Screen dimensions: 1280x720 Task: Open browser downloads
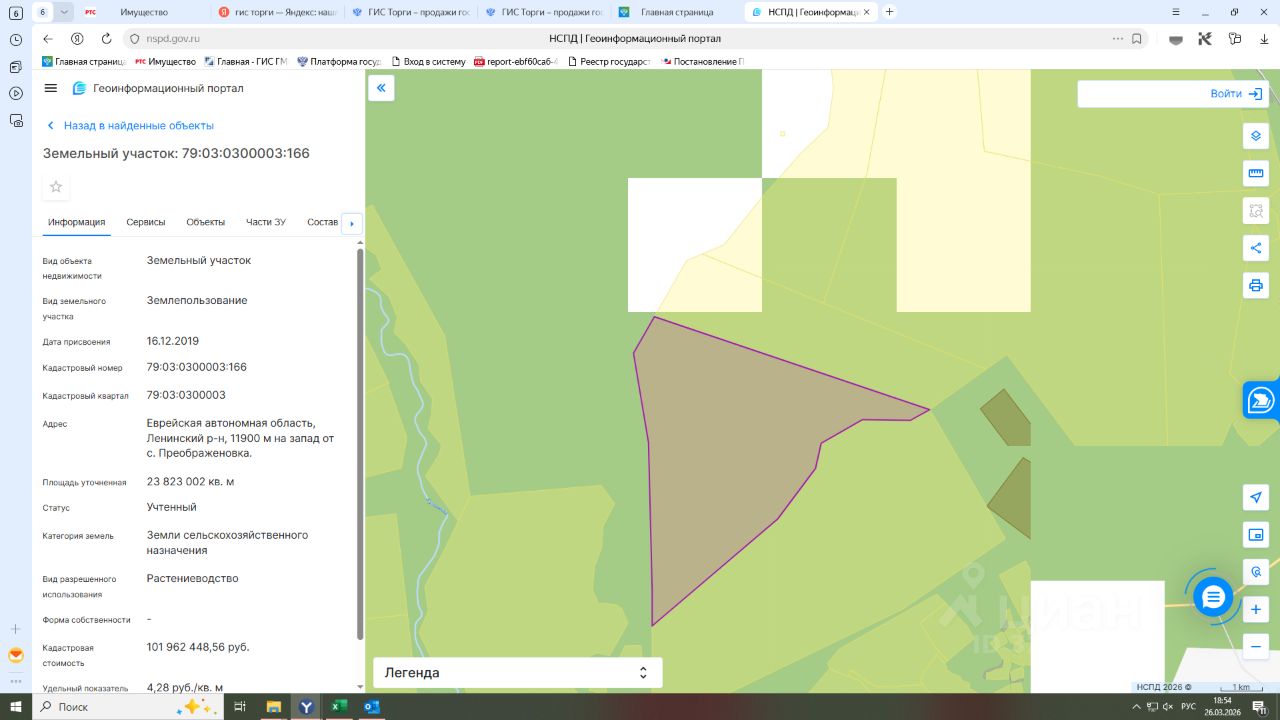click(x=1265, y=39)
